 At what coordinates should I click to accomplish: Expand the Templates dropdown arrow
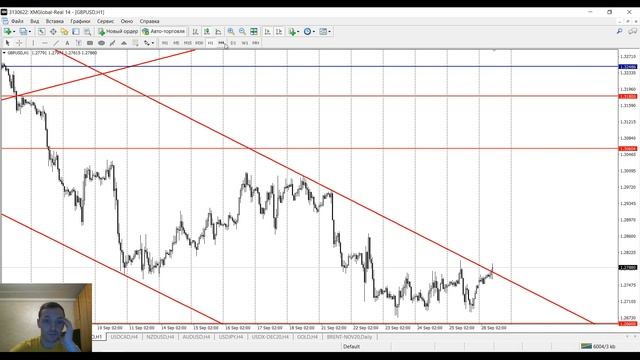tap(330, 31)
